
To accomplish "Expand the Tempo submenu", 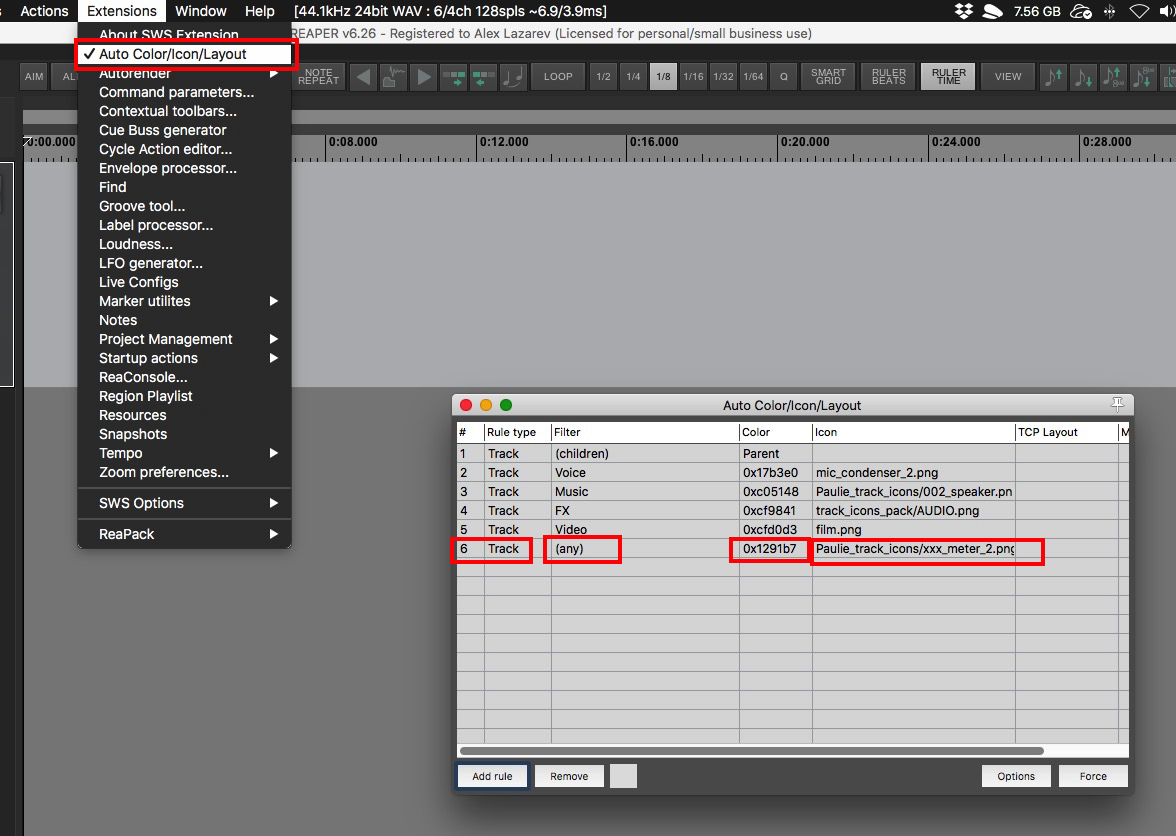I will click(184, 453).
